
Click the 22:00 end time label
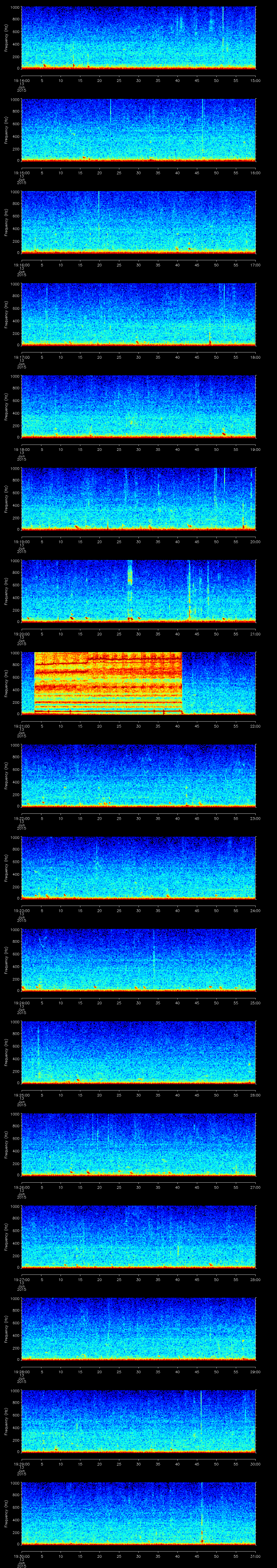coord(255,726)
